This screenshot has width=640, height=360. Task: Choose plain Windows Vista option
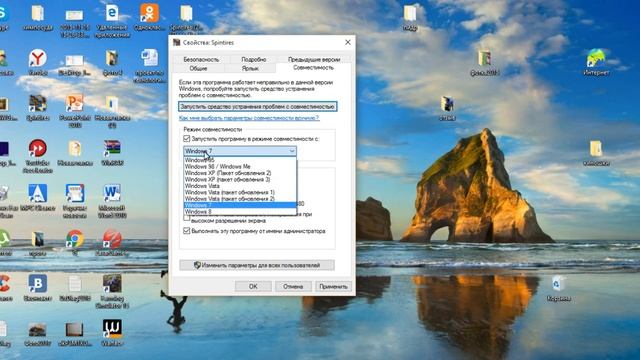click(x=240, y=186)
